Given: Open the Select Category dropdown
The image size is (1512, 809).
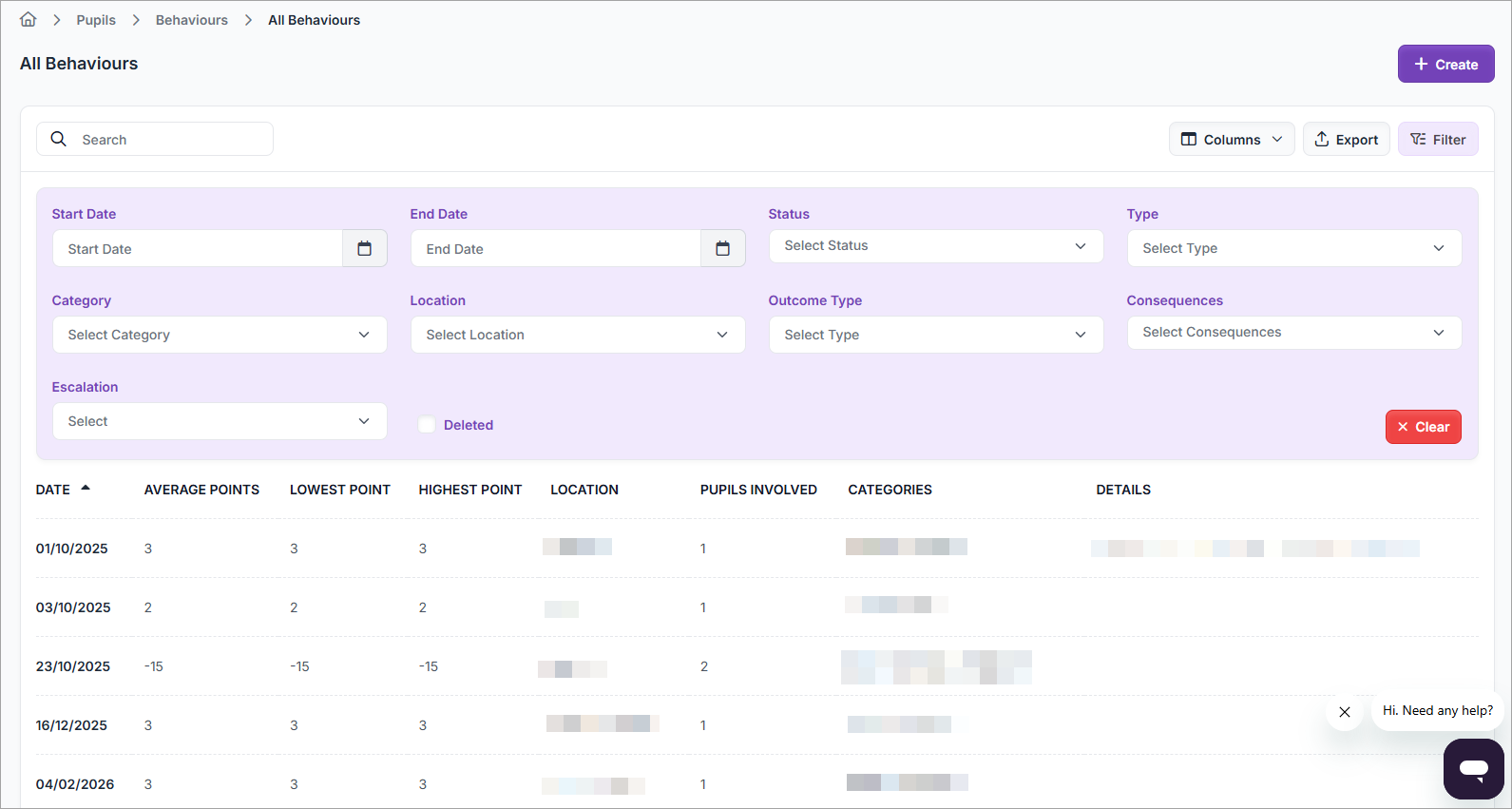Looking at the screenshot, I should pos(219,335).
